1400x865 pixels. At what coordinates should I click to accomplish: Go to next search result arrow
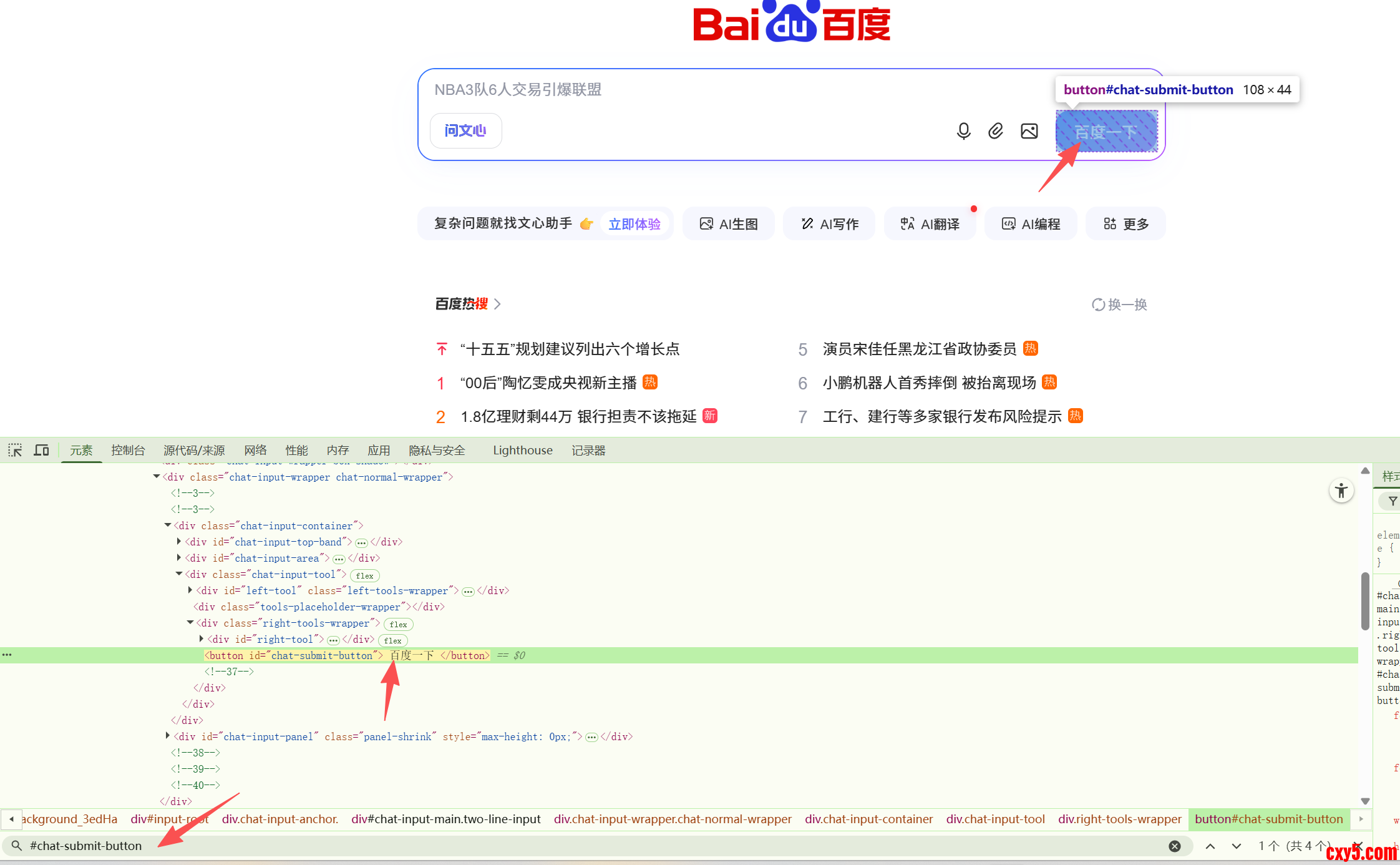point(1236,846)
